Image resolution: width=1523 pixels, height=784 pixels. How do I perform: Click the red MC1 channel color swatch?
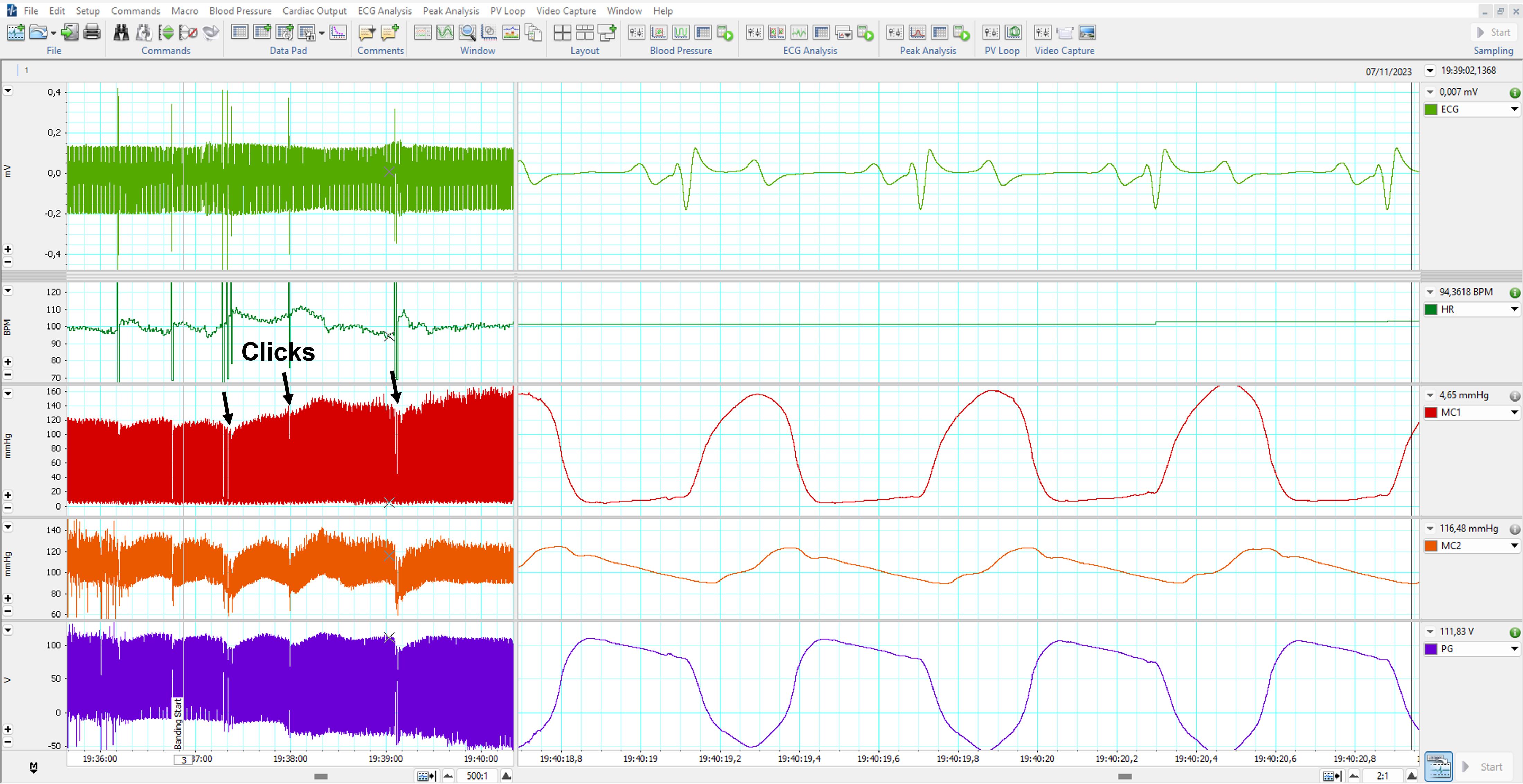pos(1431,413)
